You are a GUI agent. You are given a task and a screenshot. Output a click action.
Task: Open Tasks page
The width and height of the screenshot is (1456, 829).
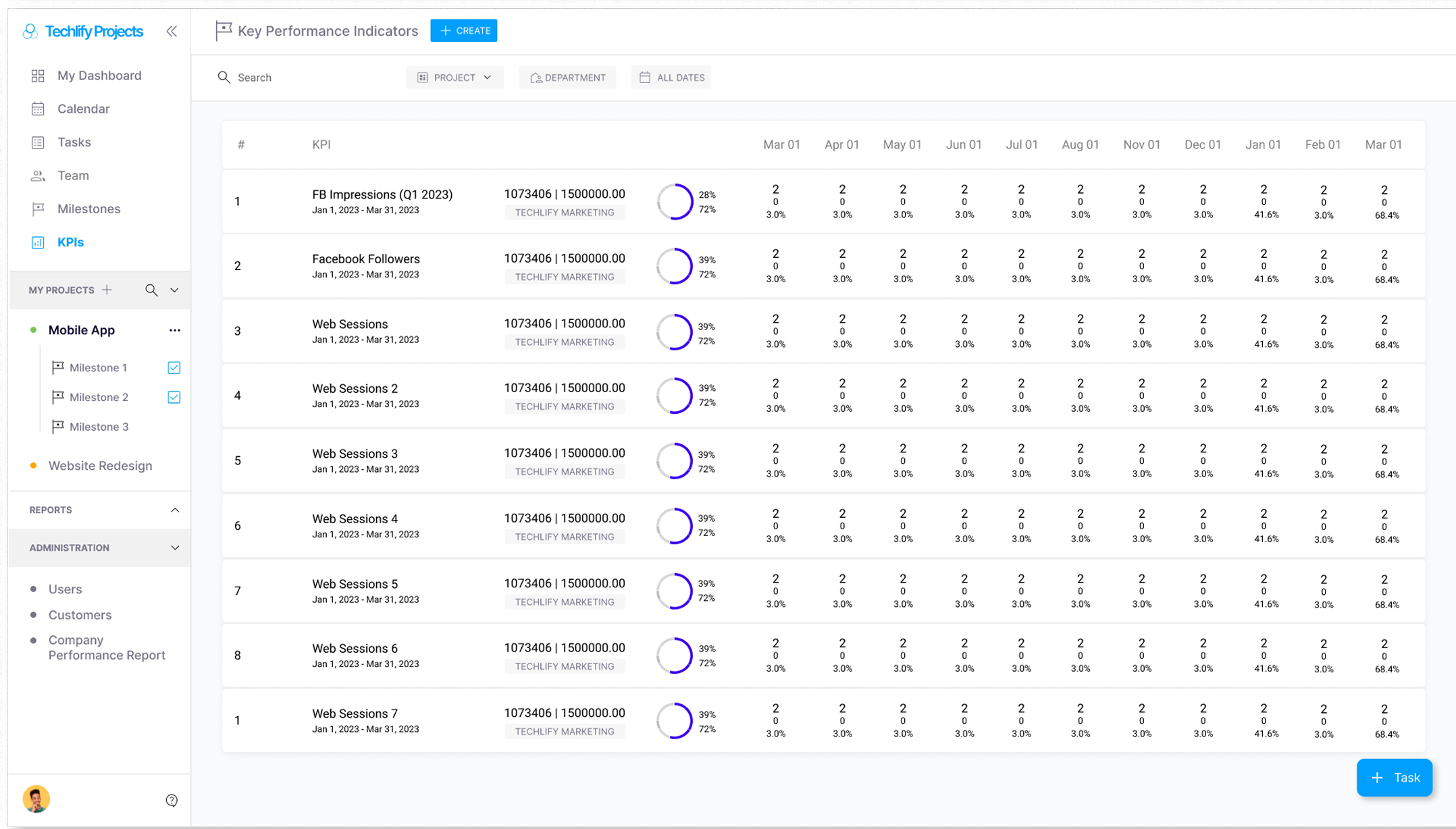point(74,142)
